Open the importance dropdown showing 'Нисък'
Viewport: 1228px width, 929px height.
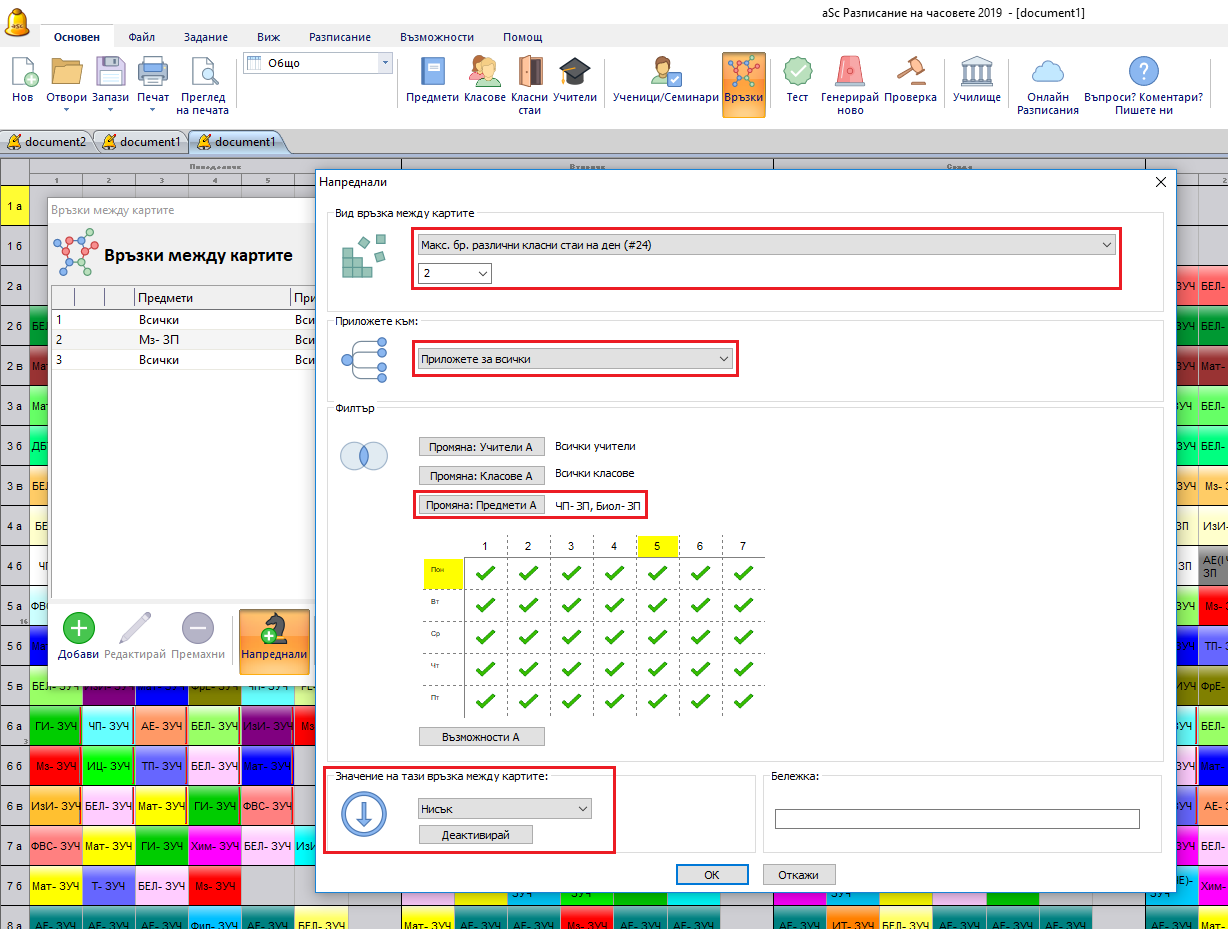[x=504, y=808]
